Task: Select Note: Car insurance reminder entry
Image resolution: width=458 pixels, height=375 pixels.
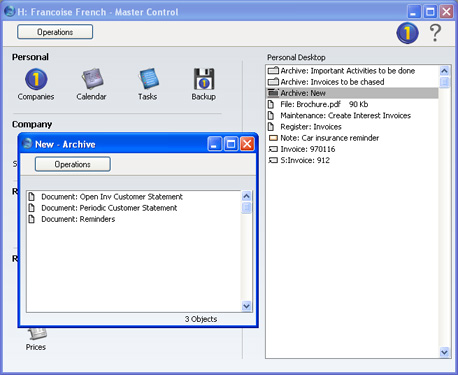Action: (x=352, y=138)
